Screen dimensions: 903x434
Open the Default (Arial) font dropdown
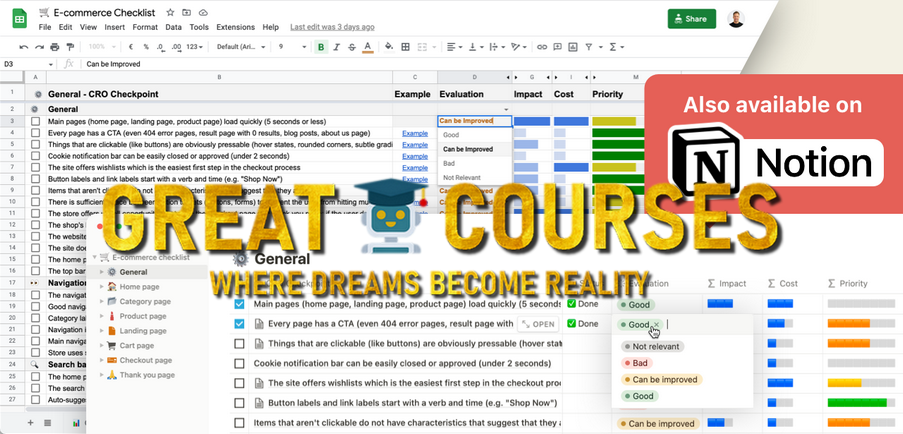(x=241, y=47)
